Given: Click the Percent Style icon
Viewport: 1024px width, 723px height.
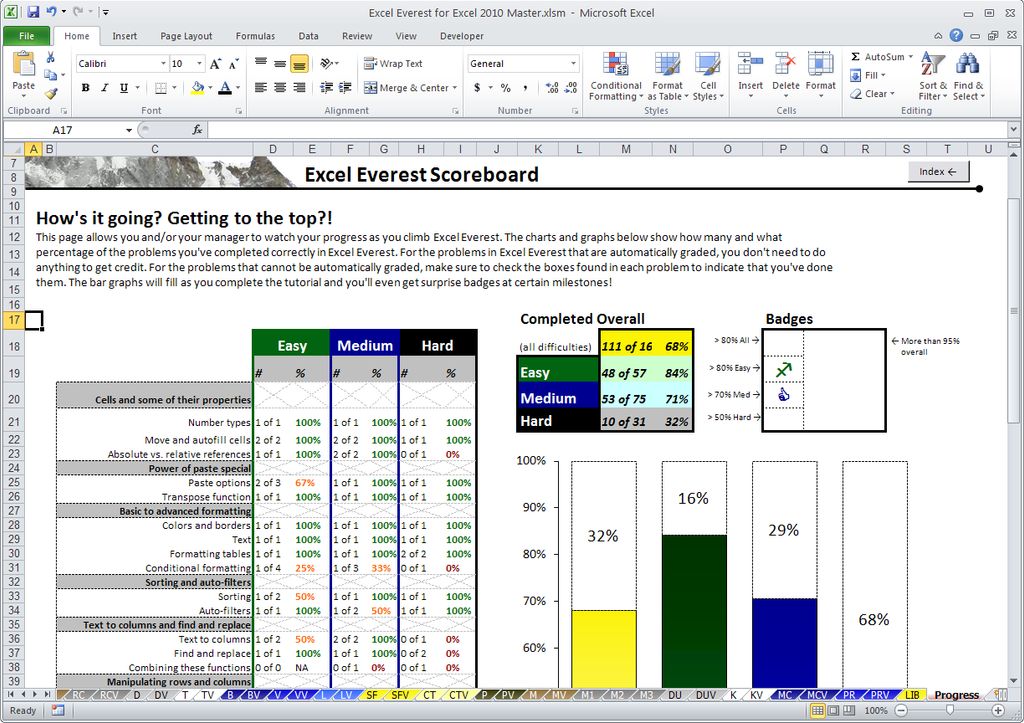Looking at the screenshot, I should click(x=505, y=88).
